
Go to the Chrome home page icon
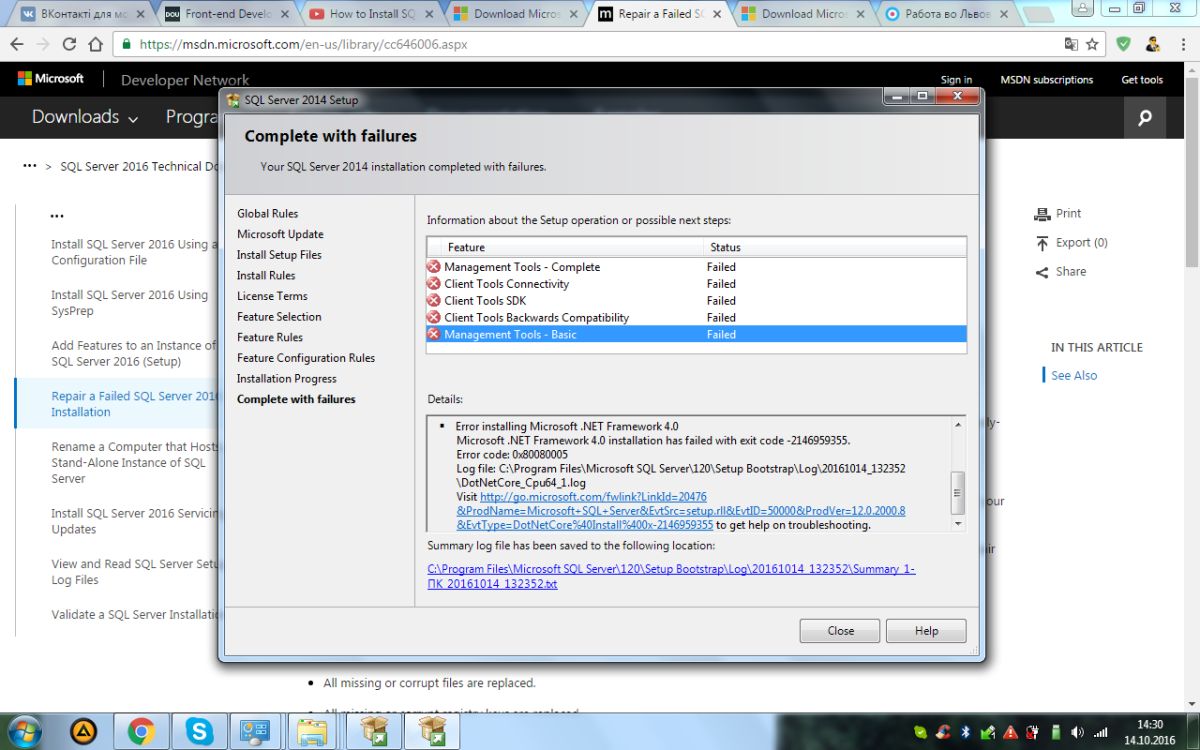(x=95, y=44)
